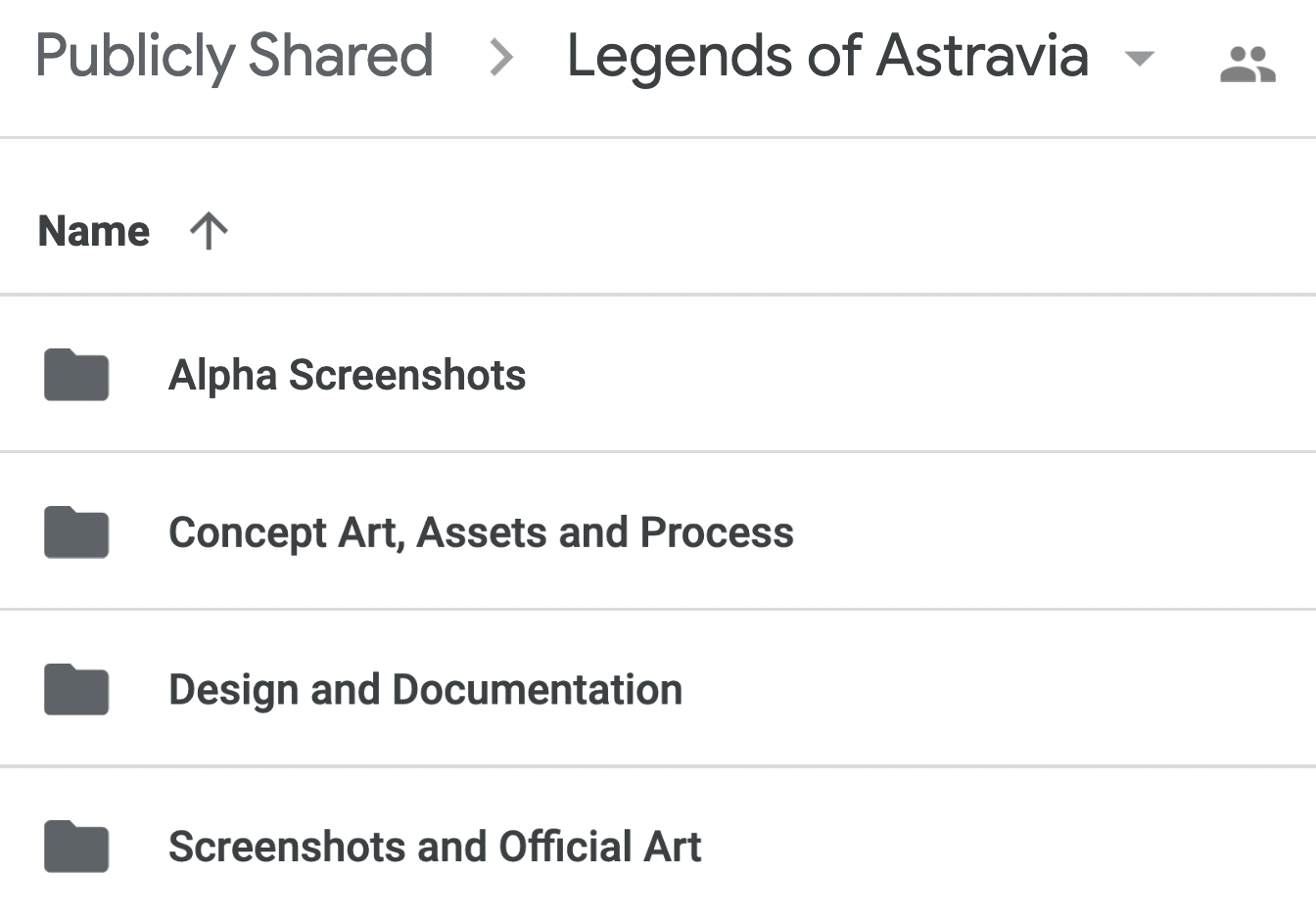Click the shared folder people icon

click(x=1246, y=65)
